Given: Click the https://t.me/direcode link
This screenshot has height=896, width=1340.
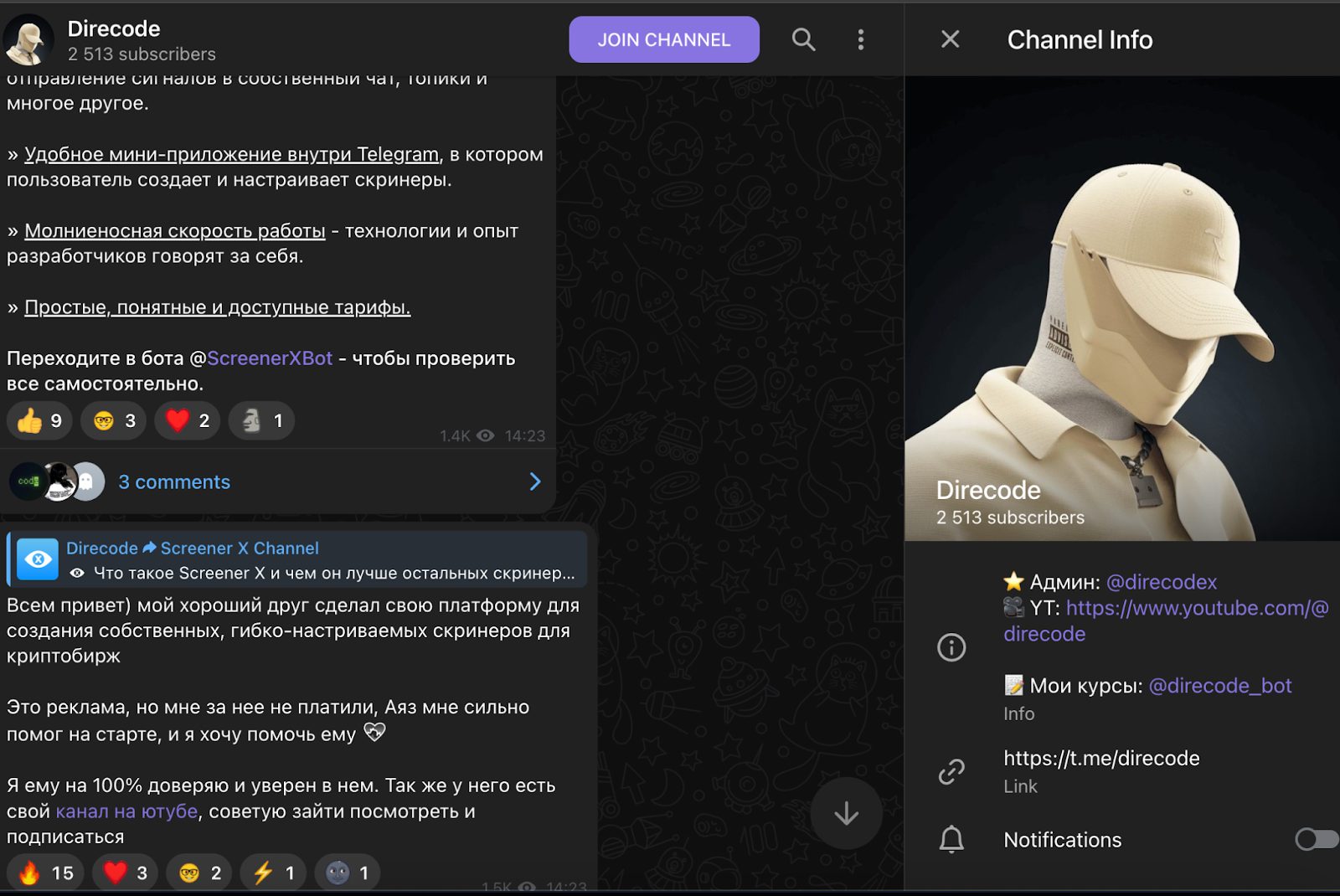Looking at the screenshot, I should (1101, 759).
